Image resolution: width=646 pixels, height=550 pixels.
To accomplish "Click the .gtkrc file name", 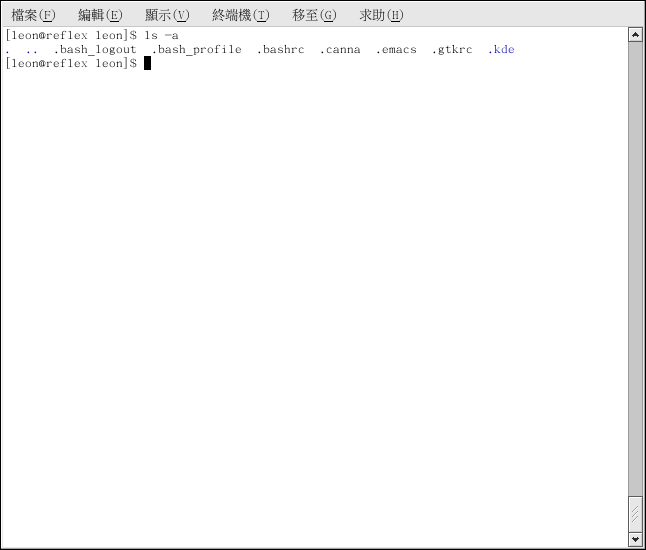I will 452,50.
